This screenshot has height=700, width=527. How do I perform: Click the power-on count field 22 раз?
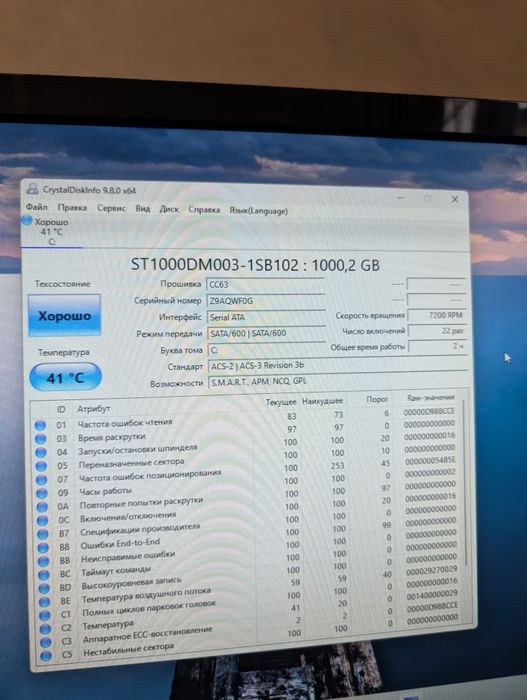(x=437, y=331)
